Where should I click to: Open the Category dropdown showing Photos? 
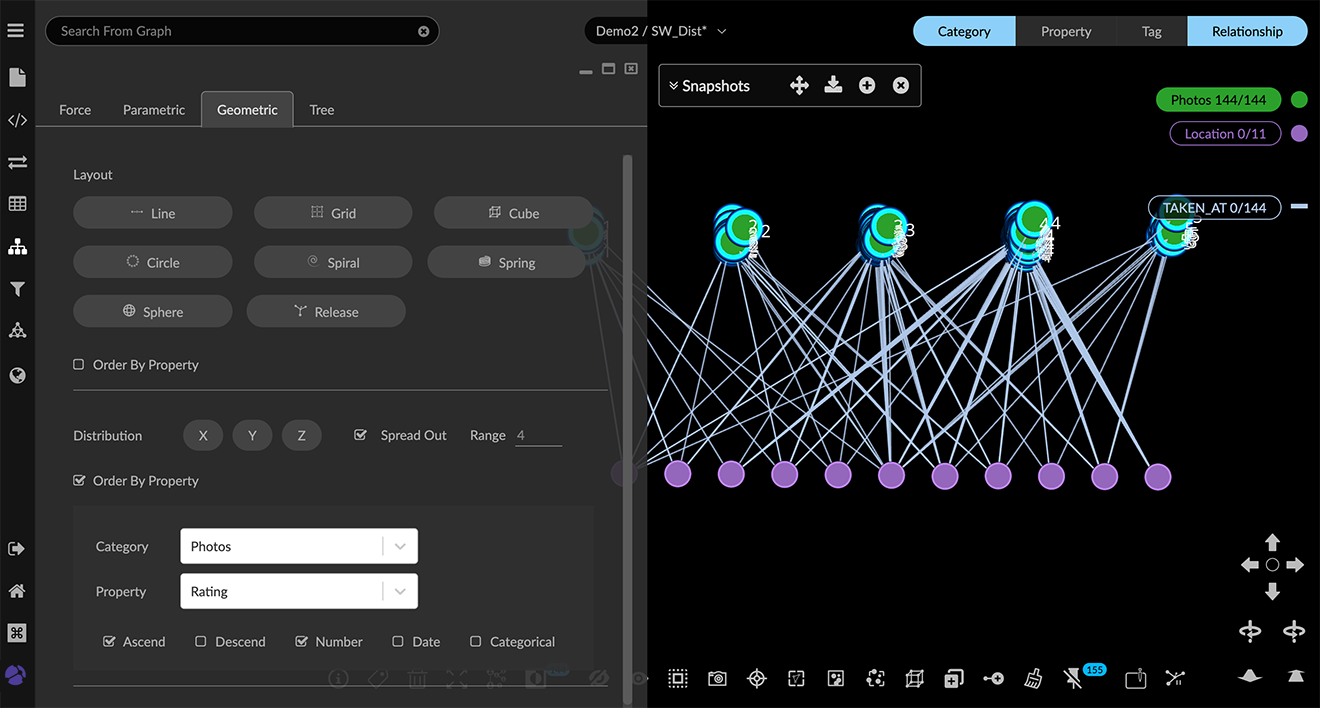pos(298,547)
